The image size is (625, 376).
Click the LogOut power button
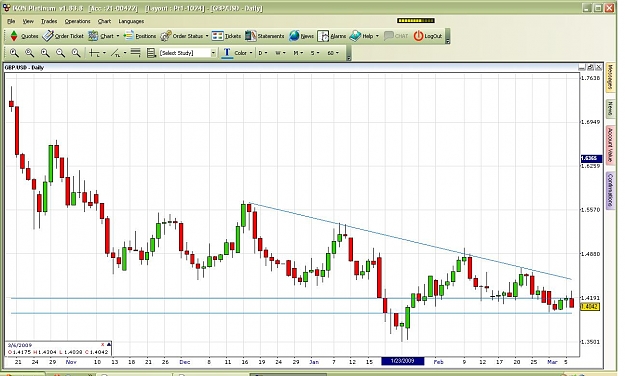pos(428,36)
